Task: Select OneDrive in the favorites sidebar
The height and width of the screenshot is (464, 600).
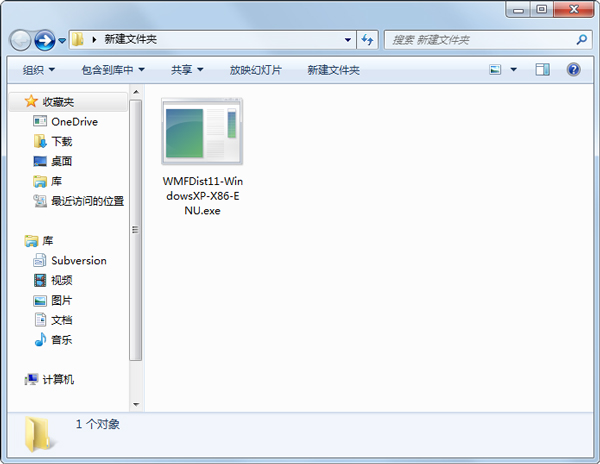Action: click(x=72, y=122)
